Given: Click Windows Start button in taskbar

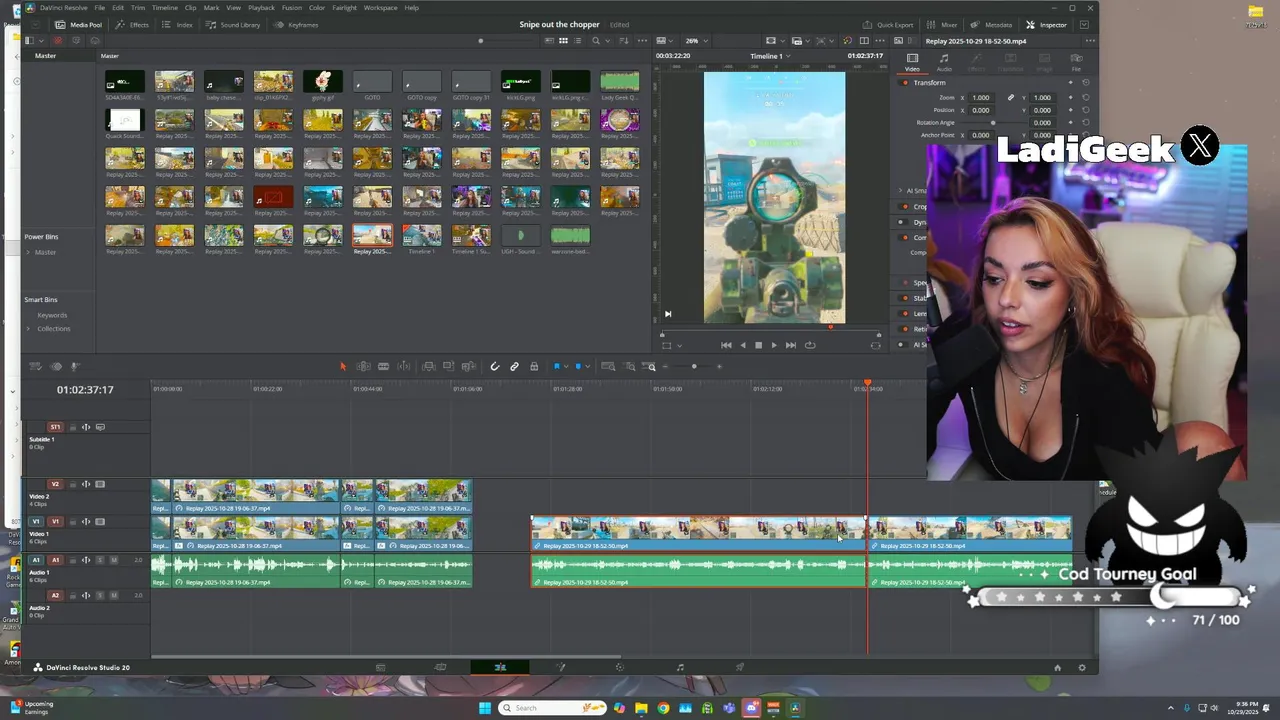Looking at the screenshot, I should tap(485, 708).
